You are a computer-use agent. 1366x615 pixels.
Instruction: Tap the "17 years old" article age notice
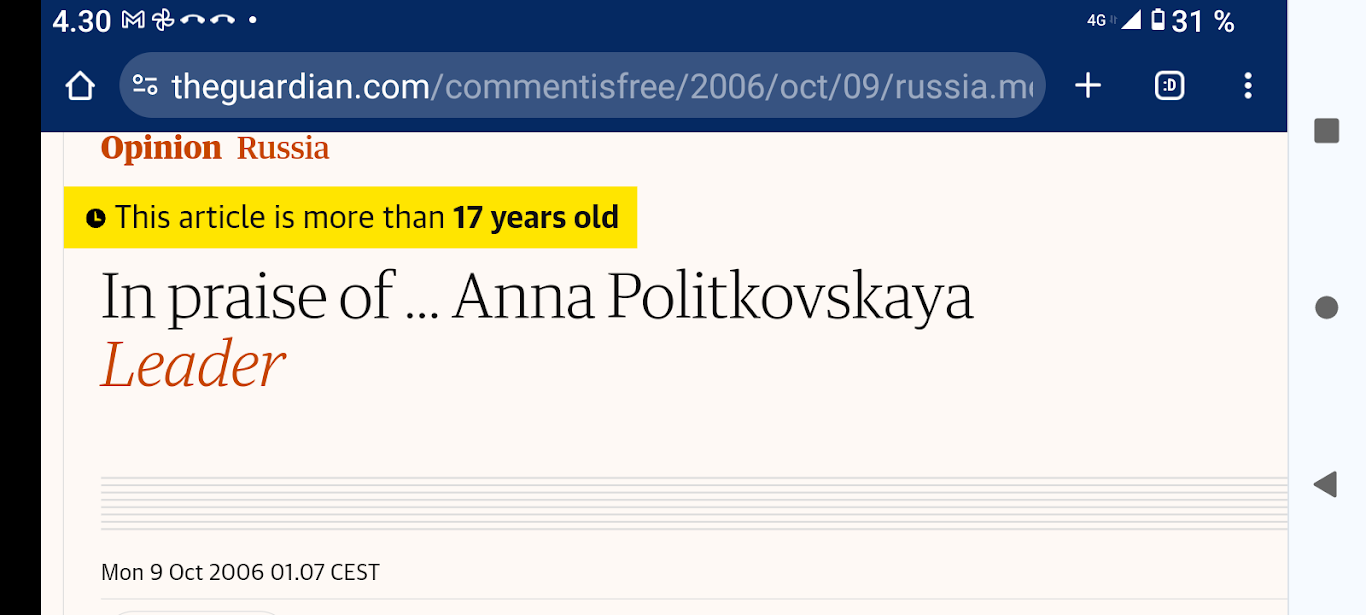coord(535,217)
